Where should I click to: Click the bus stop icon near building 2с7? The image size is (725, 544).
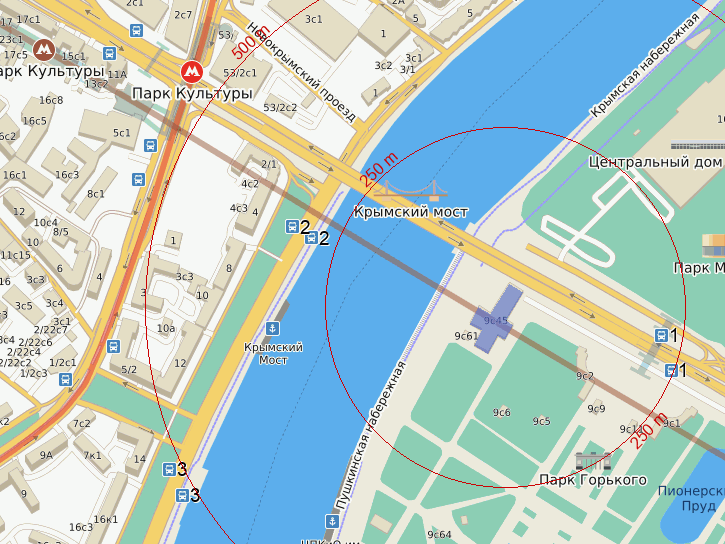pyautogui.click(x=136, y=31)
